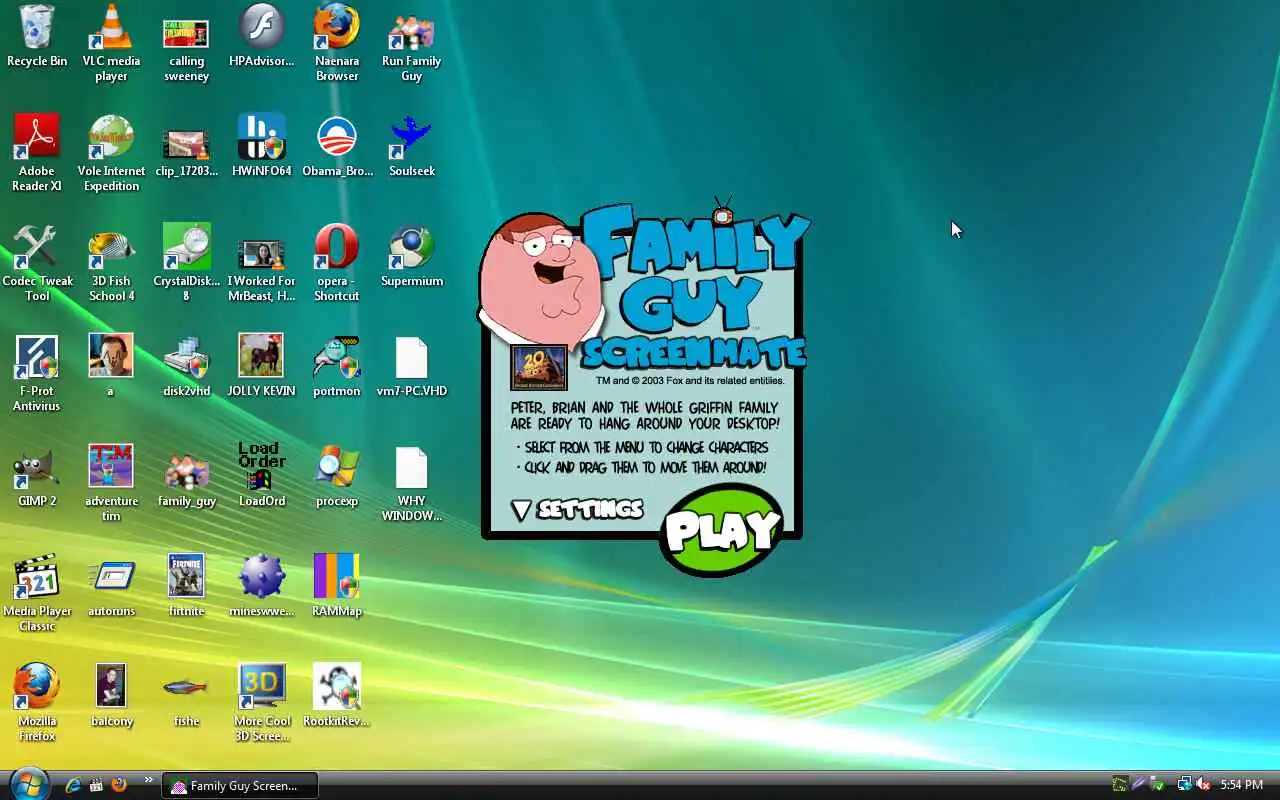Select the JOLLY KEVIN image icon
Viewport: 1280px width, 800px height.
pyautogui.click(x=262, y=368)
